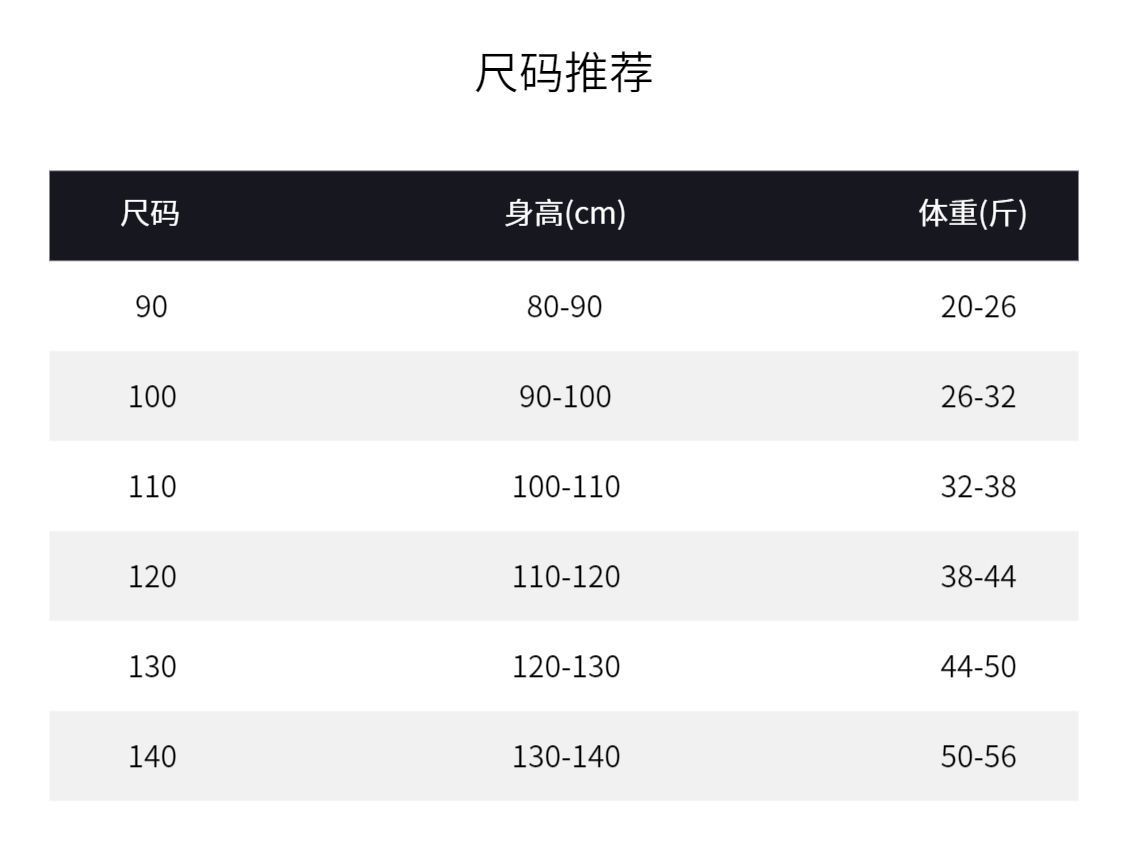Select the 尺码 column header
The image size is (1125, 847).
(x=150, y=214)
